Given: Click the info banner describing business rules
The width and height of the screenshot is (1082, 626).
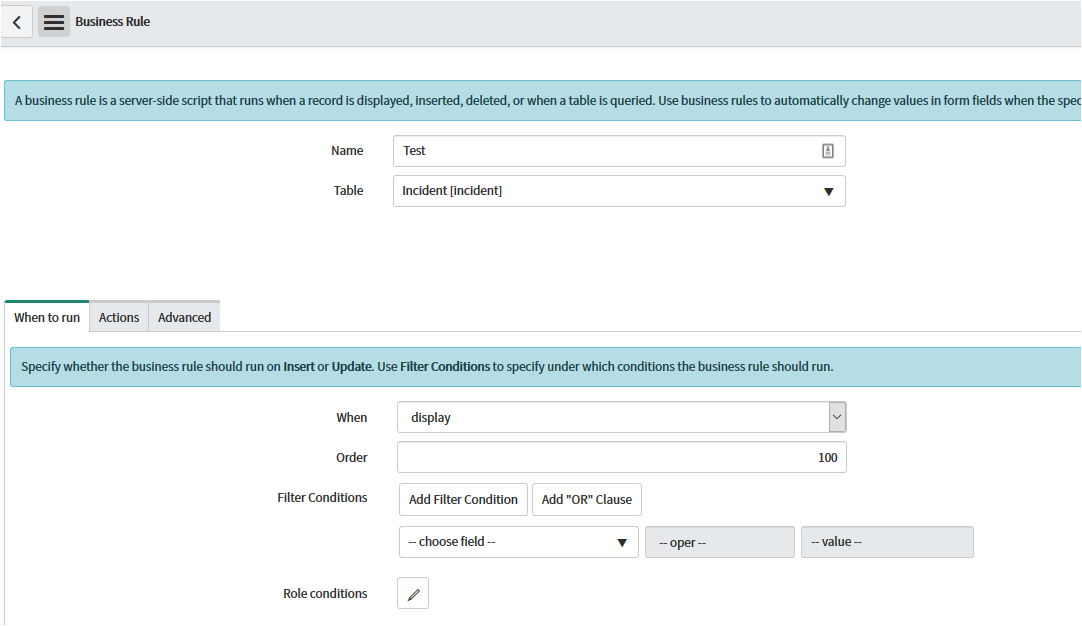Looking at the screenshot, I should (x=542, y=101).
